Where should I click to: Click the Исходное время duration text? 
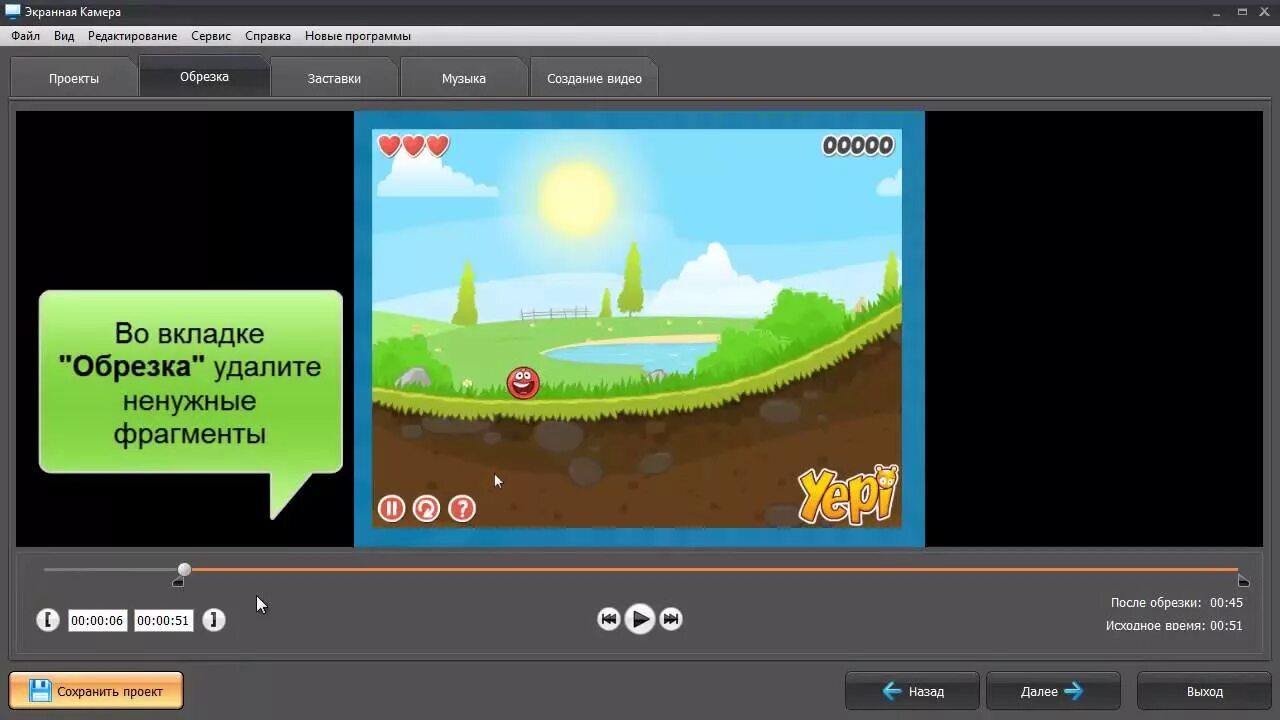(x=1174, y=626)
